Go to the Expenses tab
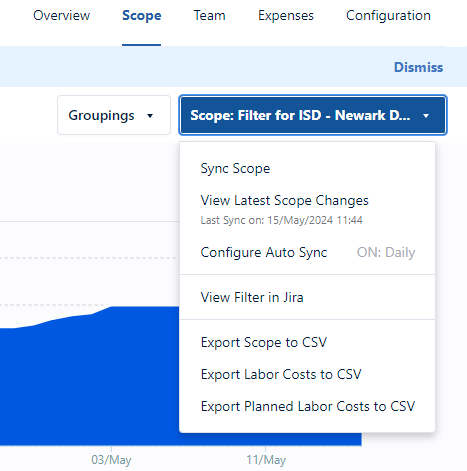Viewport: 467px width, 471px height. tap(286, 16)
